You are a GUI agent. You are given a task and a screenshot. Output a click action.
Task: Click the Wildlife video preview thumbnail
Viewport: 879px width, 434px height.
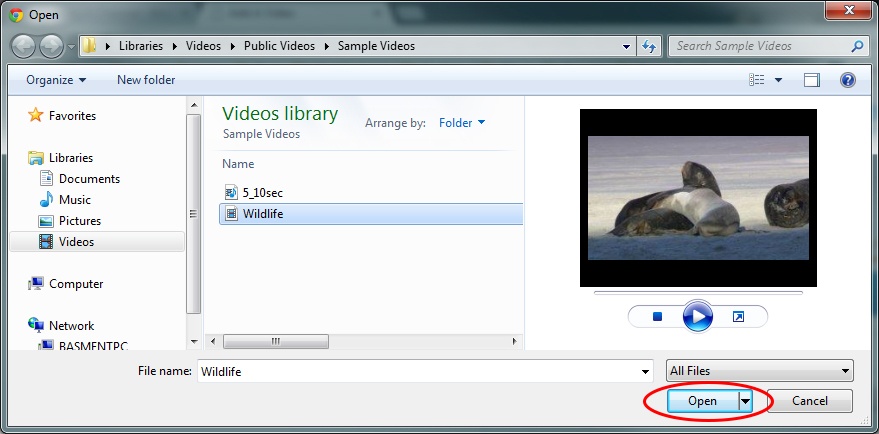698,198
